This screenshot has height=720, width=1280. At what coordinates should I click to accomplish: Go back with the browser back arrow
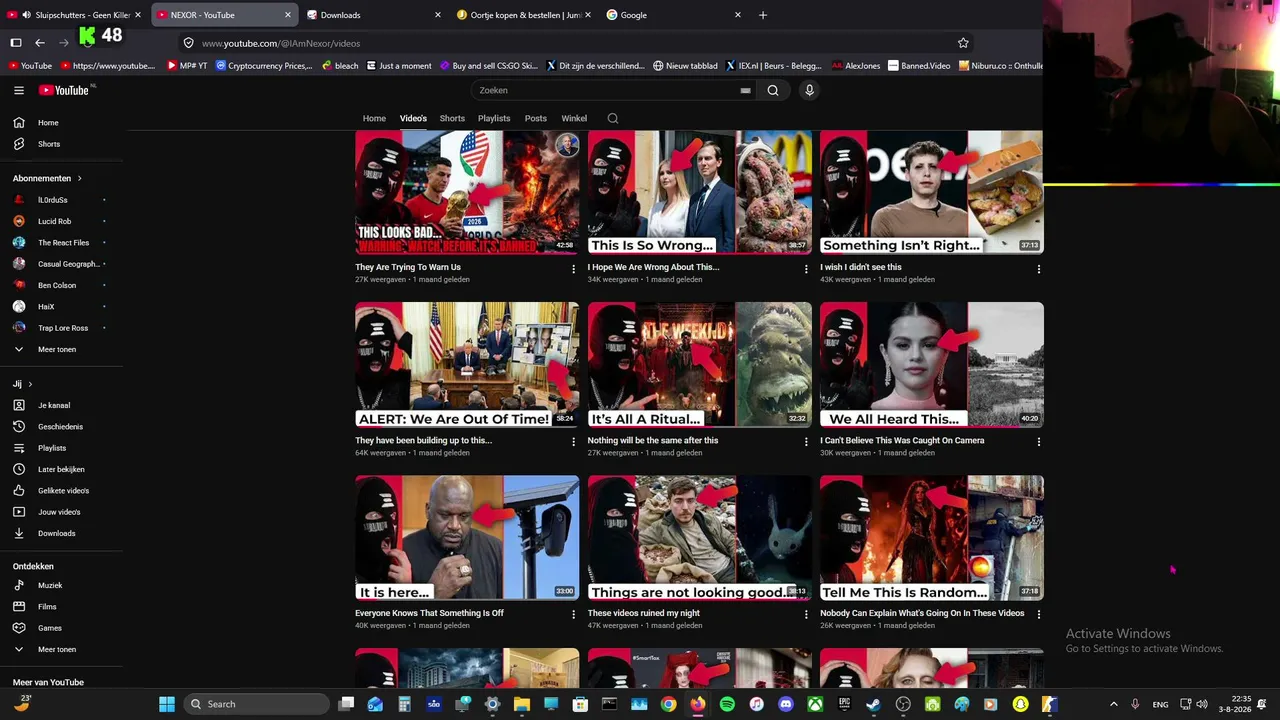(40, 43)
